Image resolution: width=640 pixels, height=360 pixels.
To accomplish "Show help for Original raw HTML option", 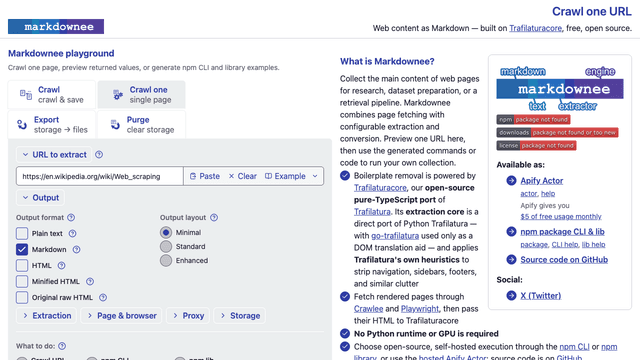I will (x=103, y=298).
